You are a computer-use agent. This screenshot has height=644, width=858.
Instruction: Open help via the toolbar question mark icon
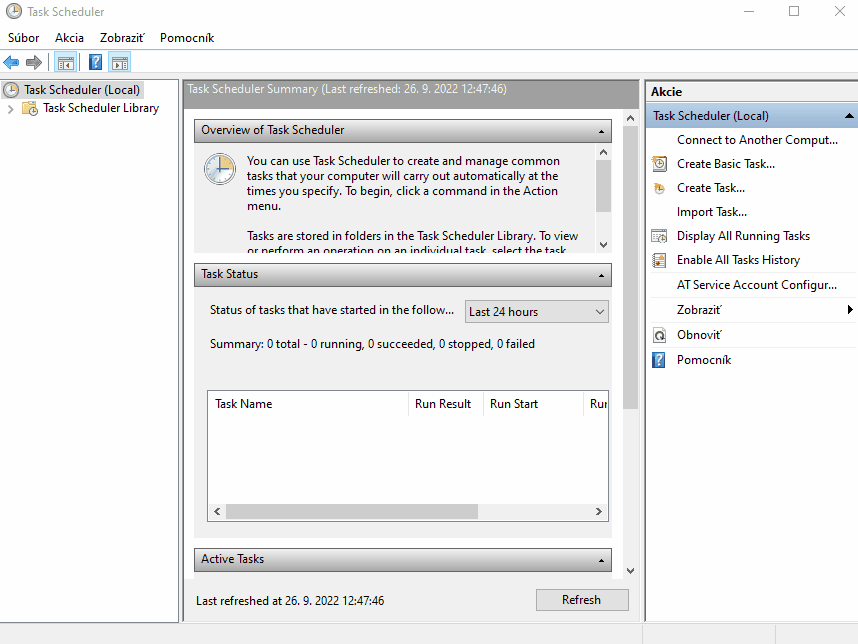coord(95,62)
